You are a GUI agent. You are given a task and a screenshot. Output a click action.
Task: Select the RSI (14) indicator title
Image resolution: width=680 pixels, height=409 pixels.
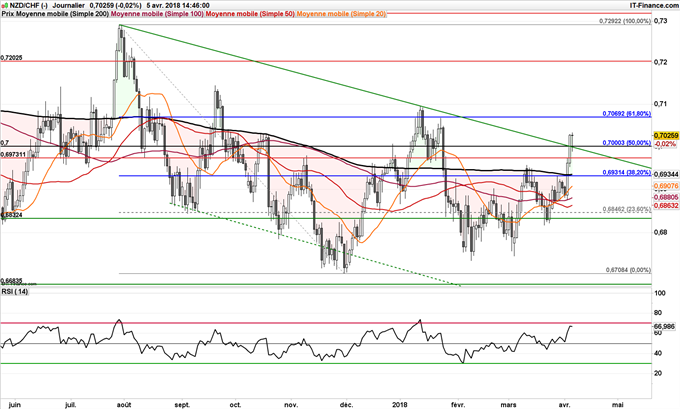(x=15, y=291)
